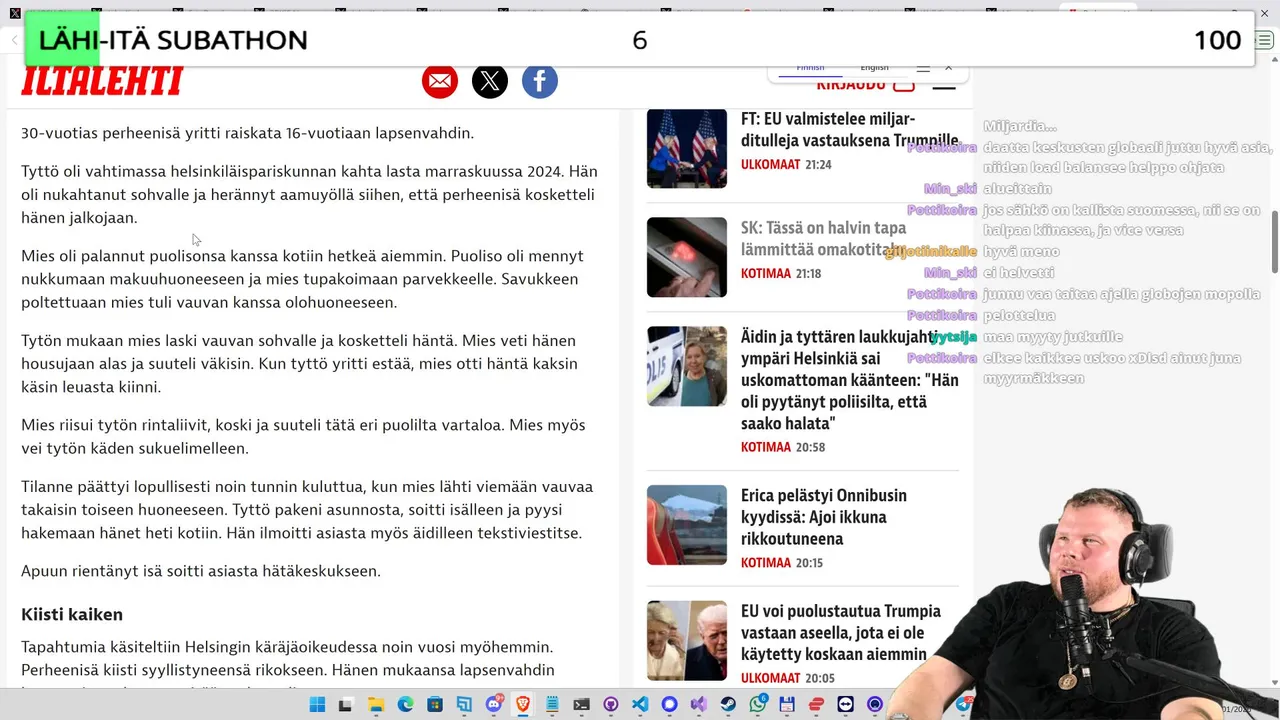The width and height of the screenshot is (1280, 720).
Task: Open Visual Studio Code from taskbar
Action: tap(640, 705)
